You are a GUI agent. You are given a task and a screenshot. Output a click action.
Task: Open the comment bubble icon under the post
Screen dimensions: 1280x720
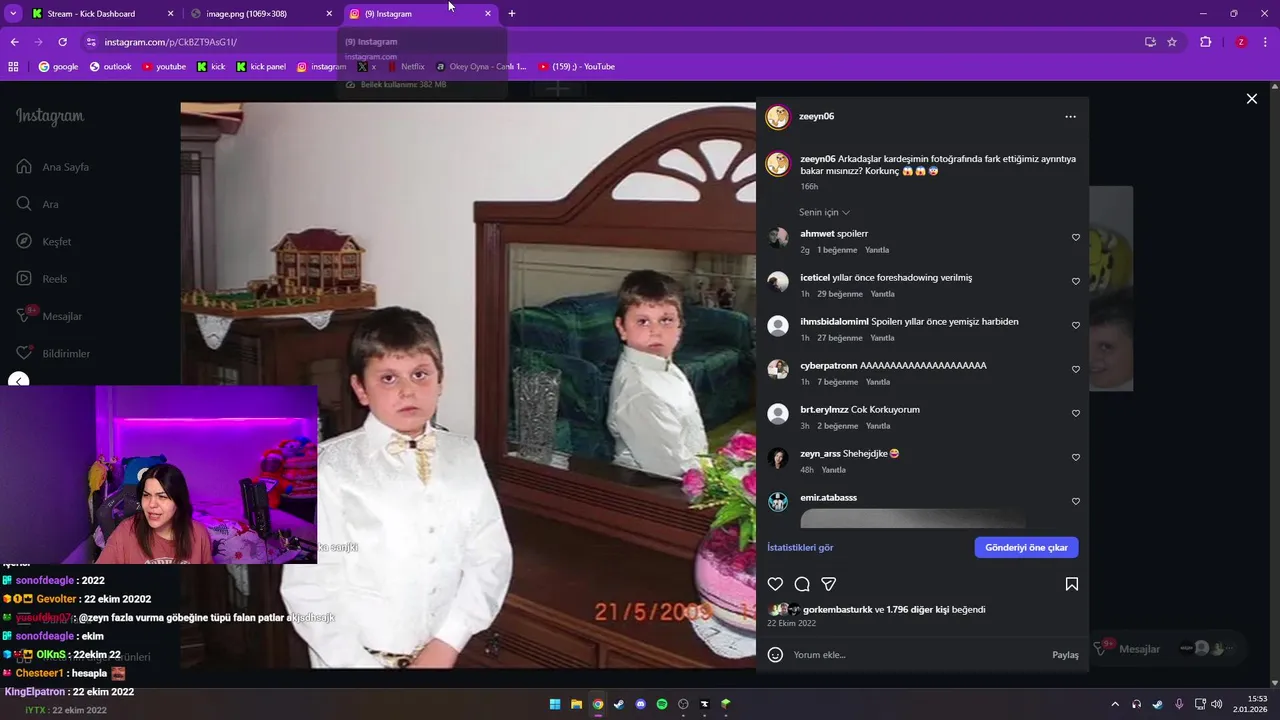click(x=802, y=584)
